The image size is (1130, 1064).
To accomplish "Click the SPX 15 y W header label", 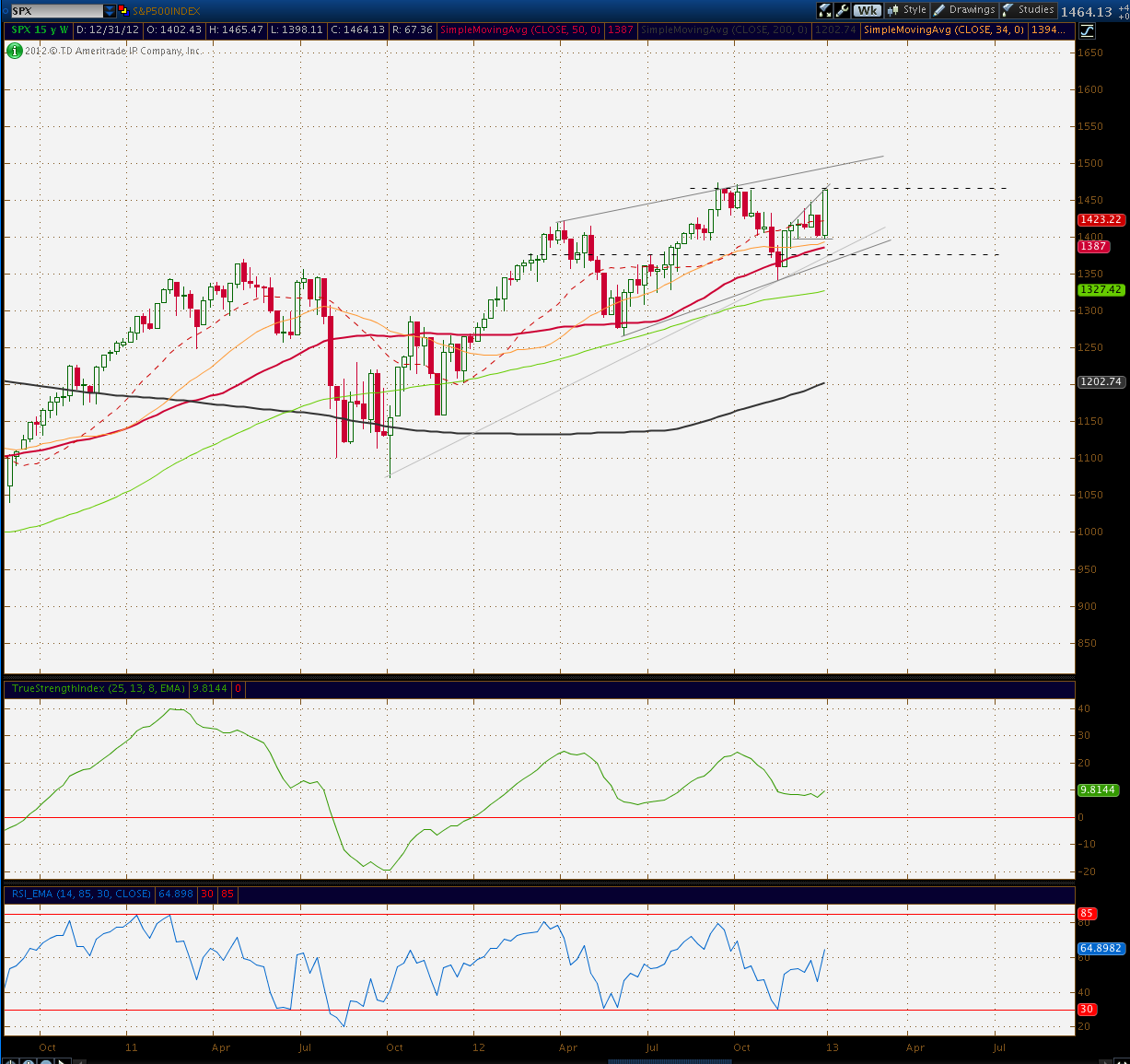I will pyautogui.click(x=39, y=30).
